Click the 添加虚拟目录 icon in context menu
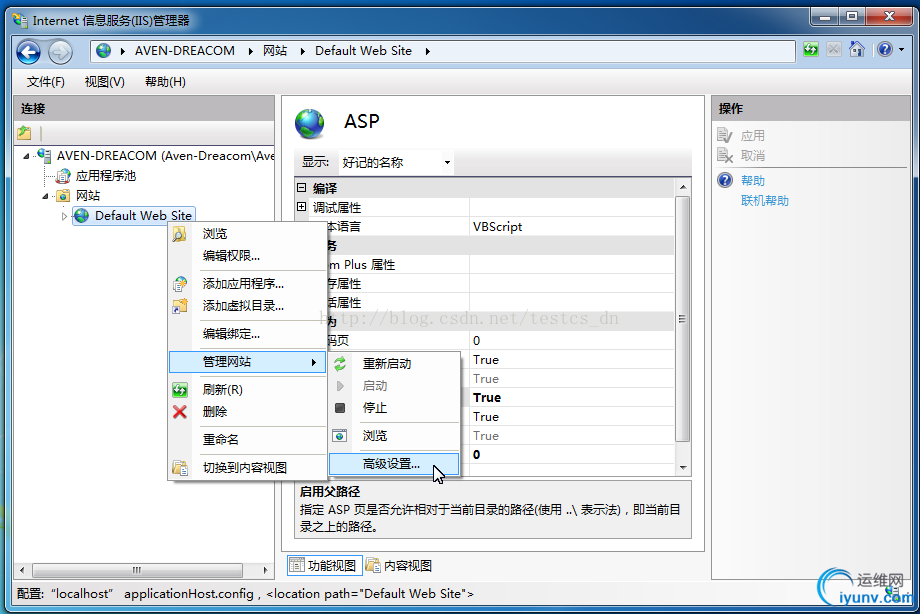Image resolution: width=920 pixels, height=614 pixels. 180,306
